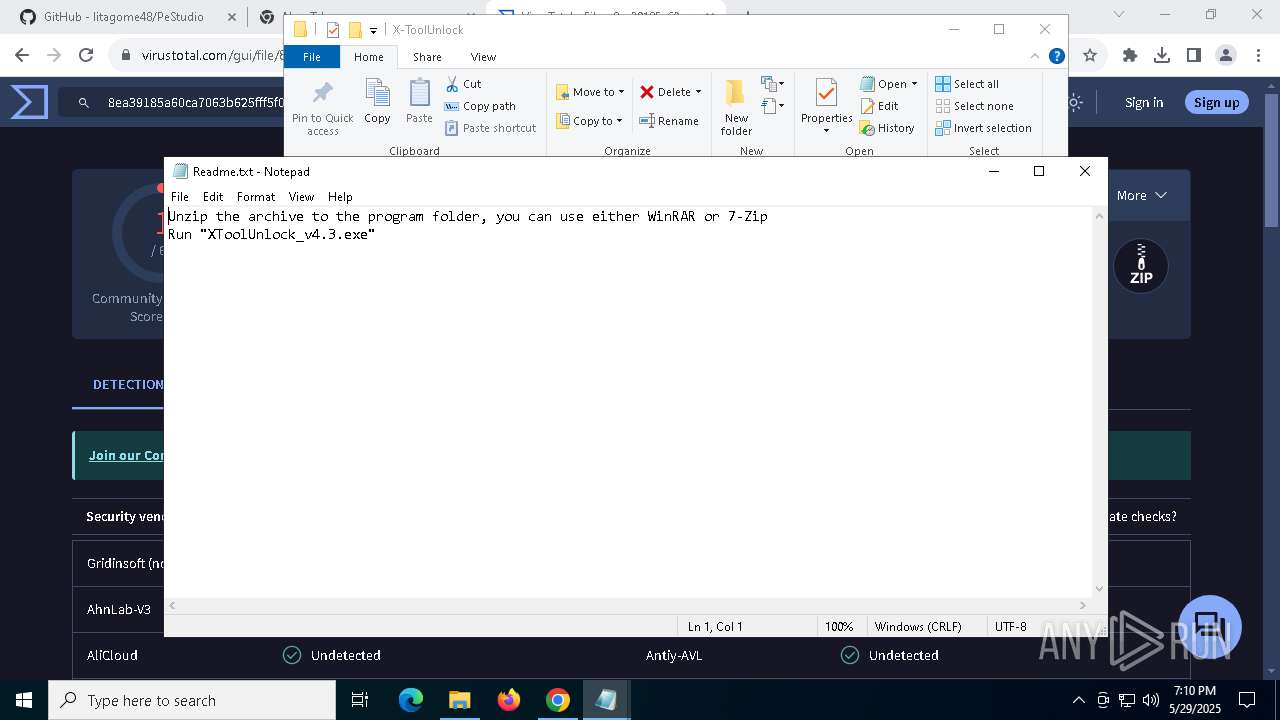The image size is (1280, 720).
Task: Open Quick Access Toolbar customize dropdown
Action: click(373, 30)
